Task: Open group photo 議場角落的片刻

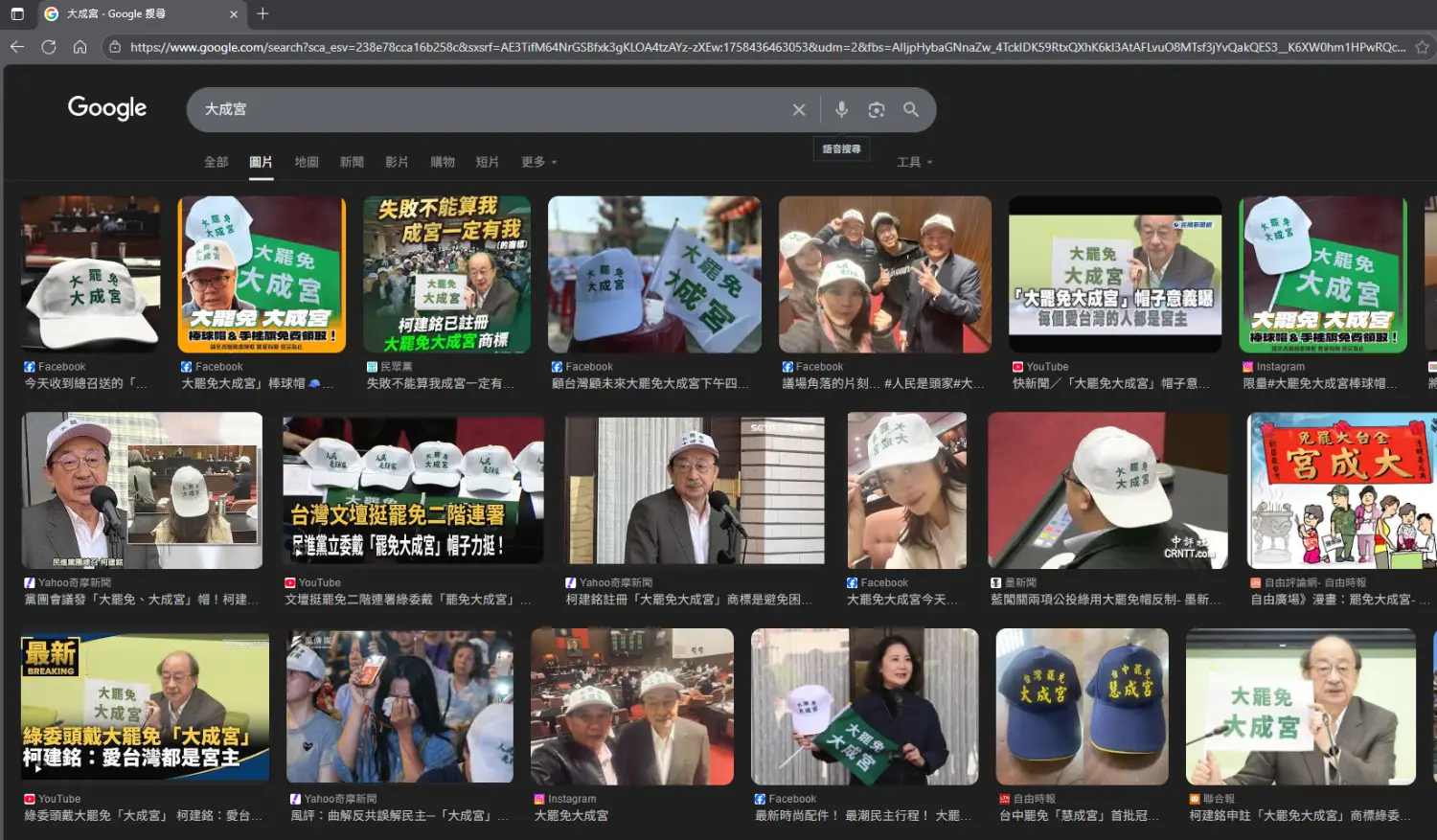Action: (885, 275)
